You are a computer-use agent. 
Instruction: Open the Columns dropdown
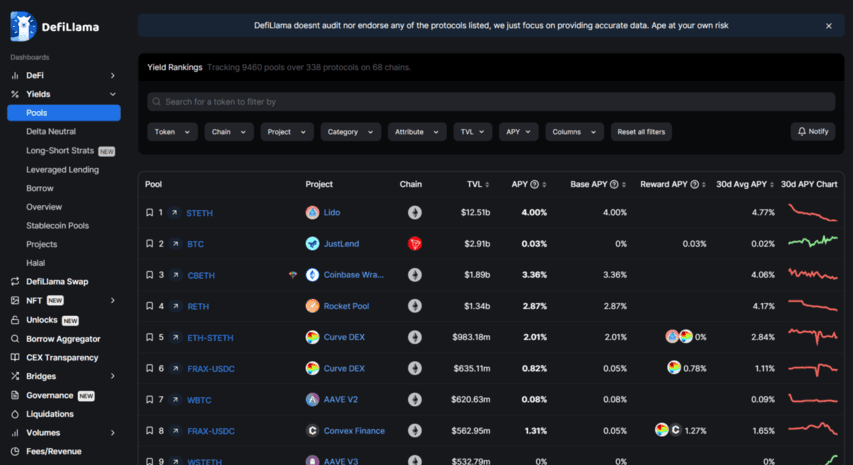pos(574,132)
